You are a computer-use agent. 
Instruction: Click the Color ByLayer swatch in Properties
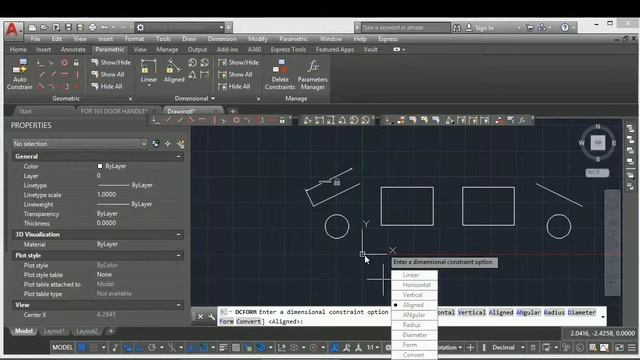point(100,166)
